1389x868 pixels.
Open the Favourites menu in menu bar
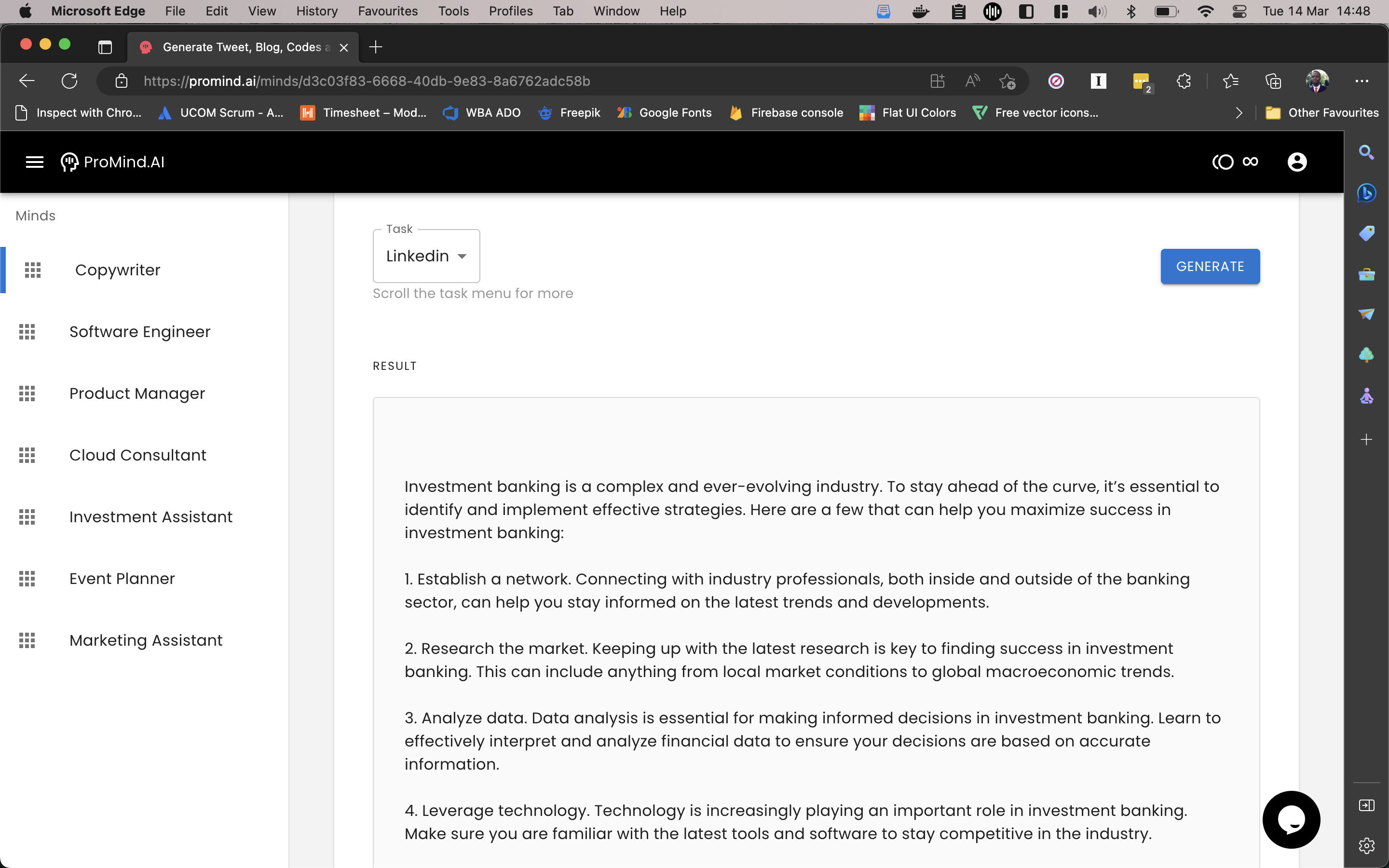coord(387,12)
